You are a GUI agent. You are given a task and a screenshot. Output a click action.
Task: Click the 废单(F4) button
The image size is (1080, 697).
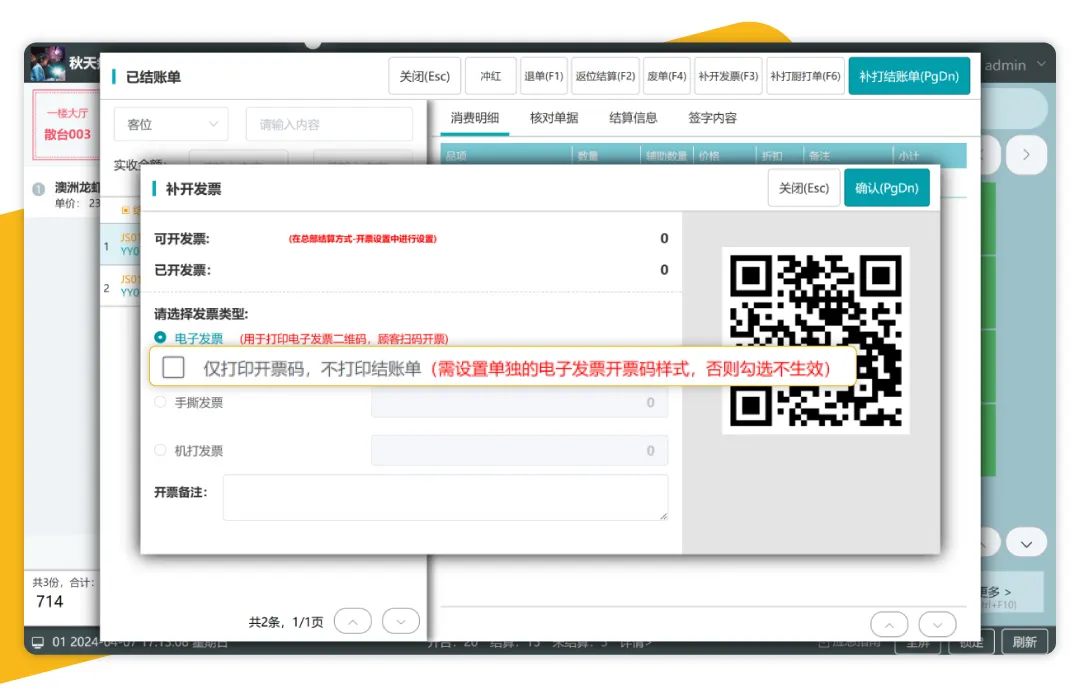tap(666, 76)
